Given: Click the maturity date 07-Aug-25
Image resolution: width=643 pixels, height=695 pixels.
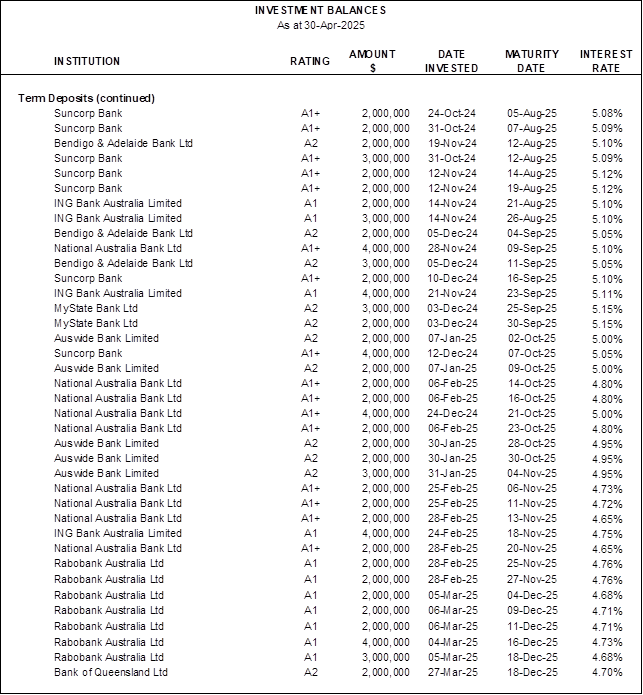Looking at the screenshot, I should point(532,129).
